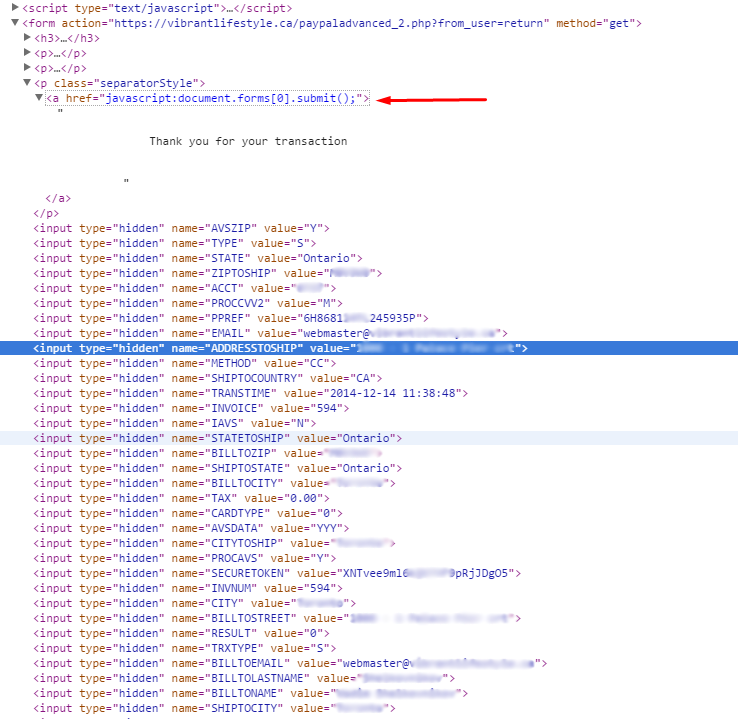Image resolution: width=738 pixels, height=719 pixels.
Task: Select the SHIPTOCOUNTRY hidden input line
Action: click(x=208, y=378)
